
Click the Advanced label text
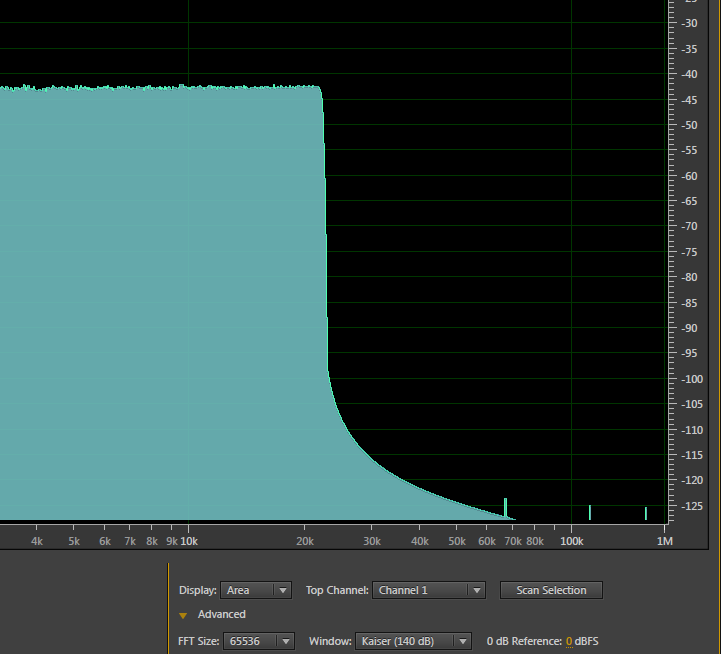coord(221,614)
